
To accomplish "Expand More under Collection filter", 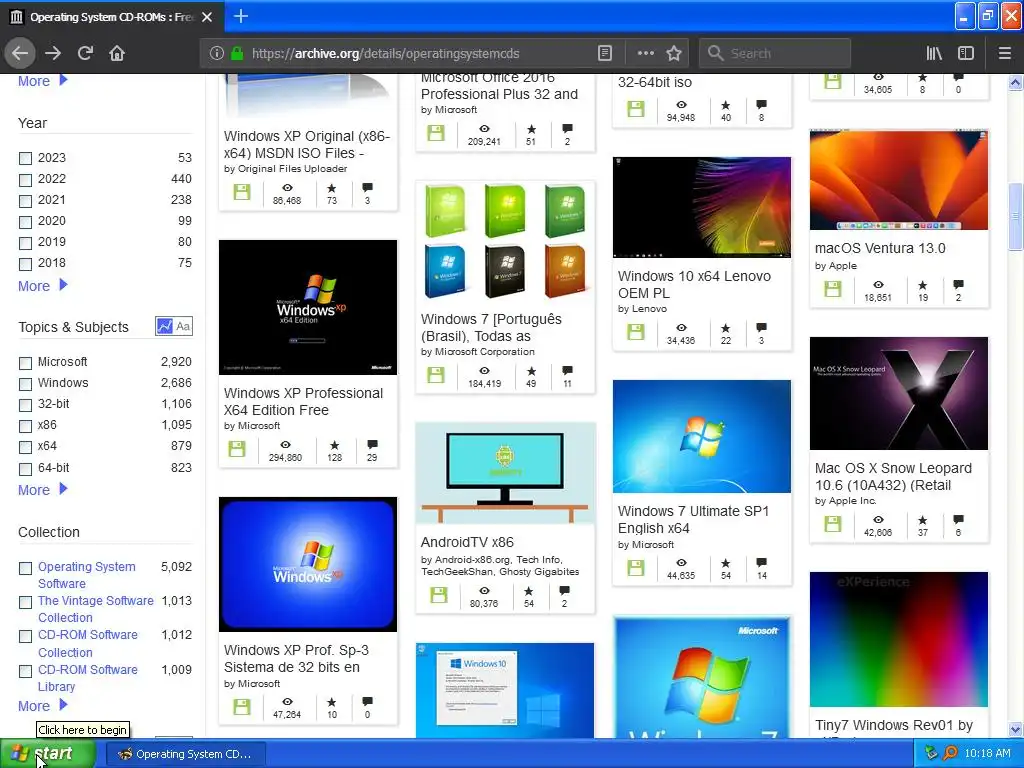I will point(42,706).
